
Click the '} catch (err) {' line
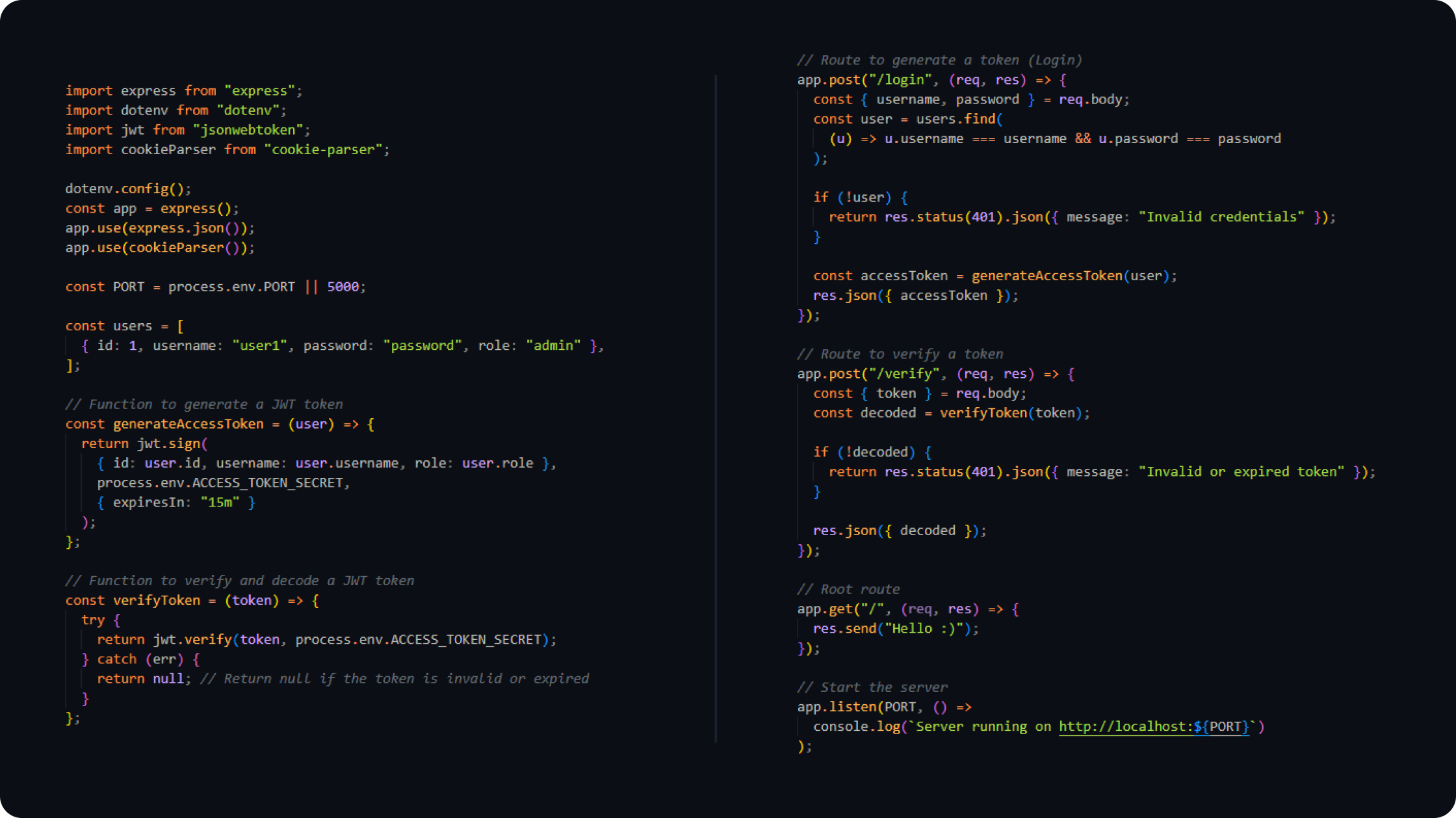tap(140, 659)
